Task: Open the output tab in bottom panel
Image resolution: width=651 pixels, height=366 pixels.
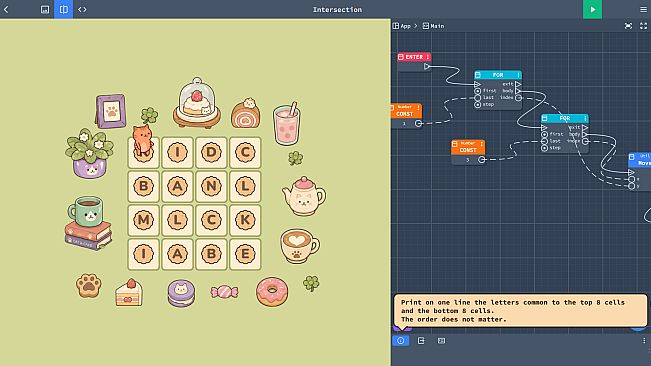Action: (x=421, y=341)
